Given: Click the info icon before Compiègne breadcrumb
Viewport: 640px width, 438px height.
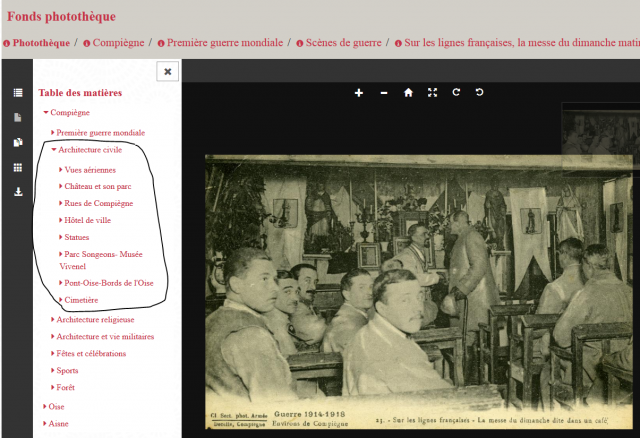Looking at the screenshot, I should (x=87, y=43).
